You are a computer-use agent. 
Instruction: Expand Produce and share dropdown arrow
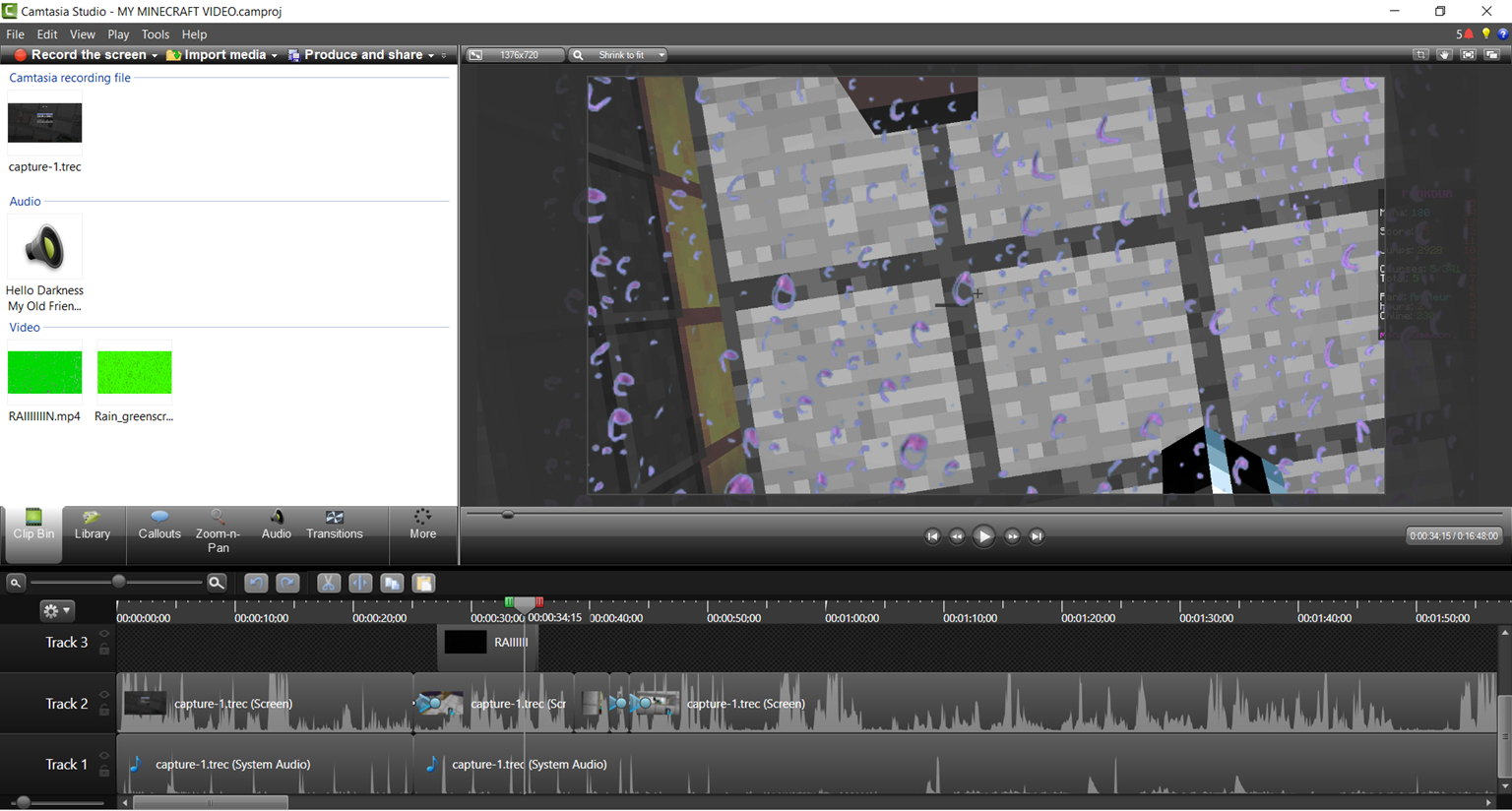(431, 56)
